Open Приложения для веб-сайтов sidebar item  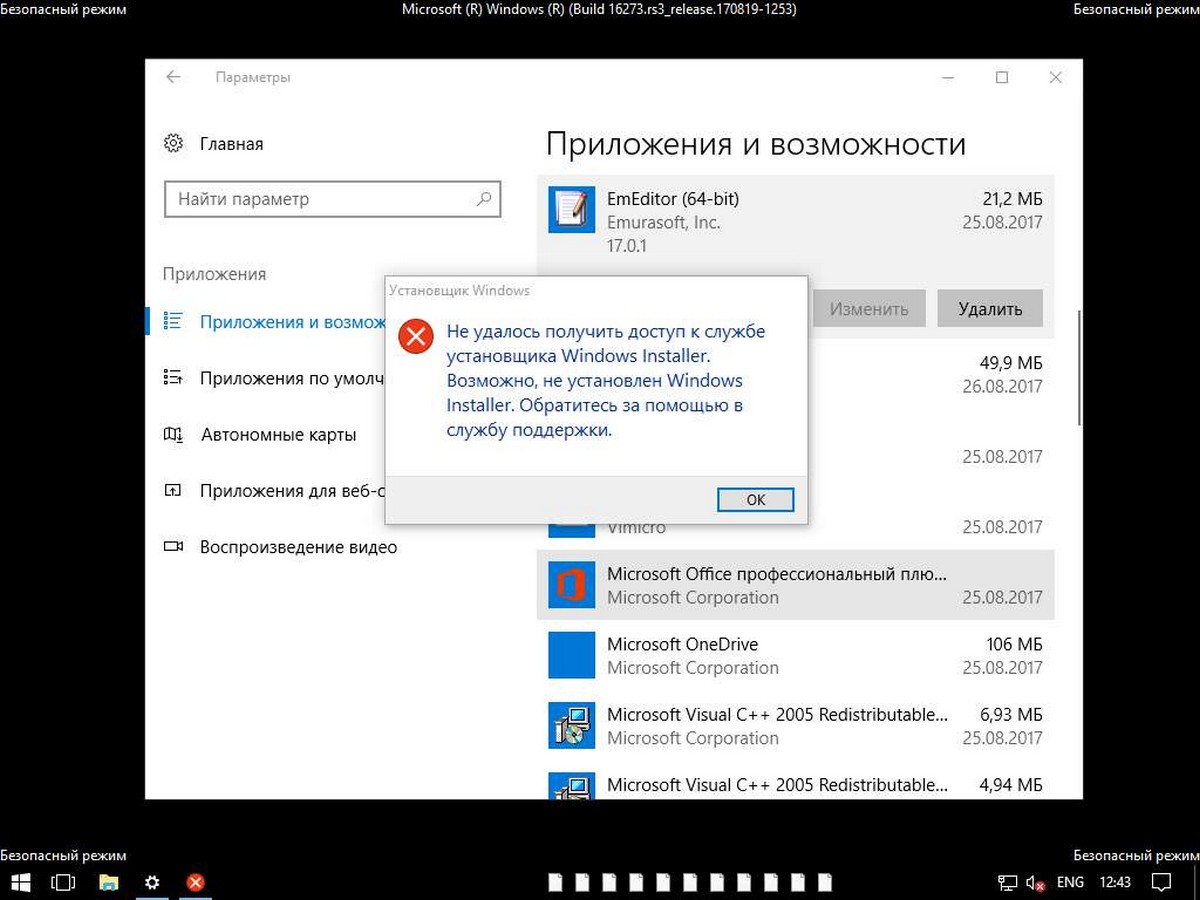[x=267, y=491]
